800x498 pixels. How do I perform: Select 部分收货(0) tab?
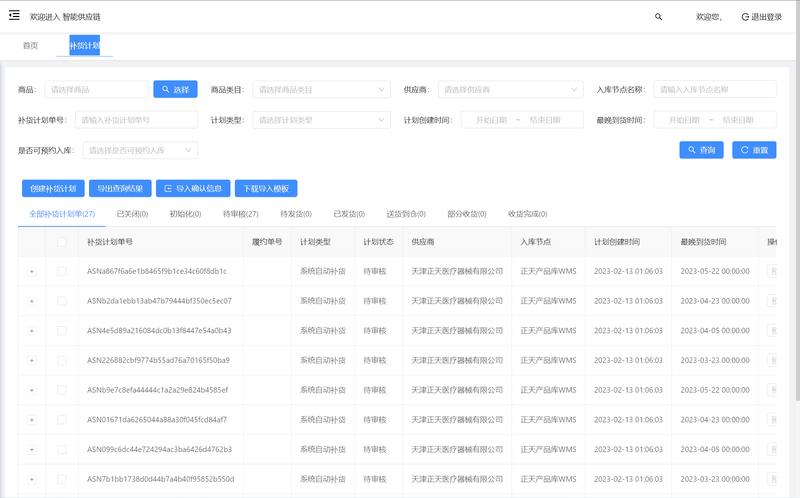coord(467,214)
